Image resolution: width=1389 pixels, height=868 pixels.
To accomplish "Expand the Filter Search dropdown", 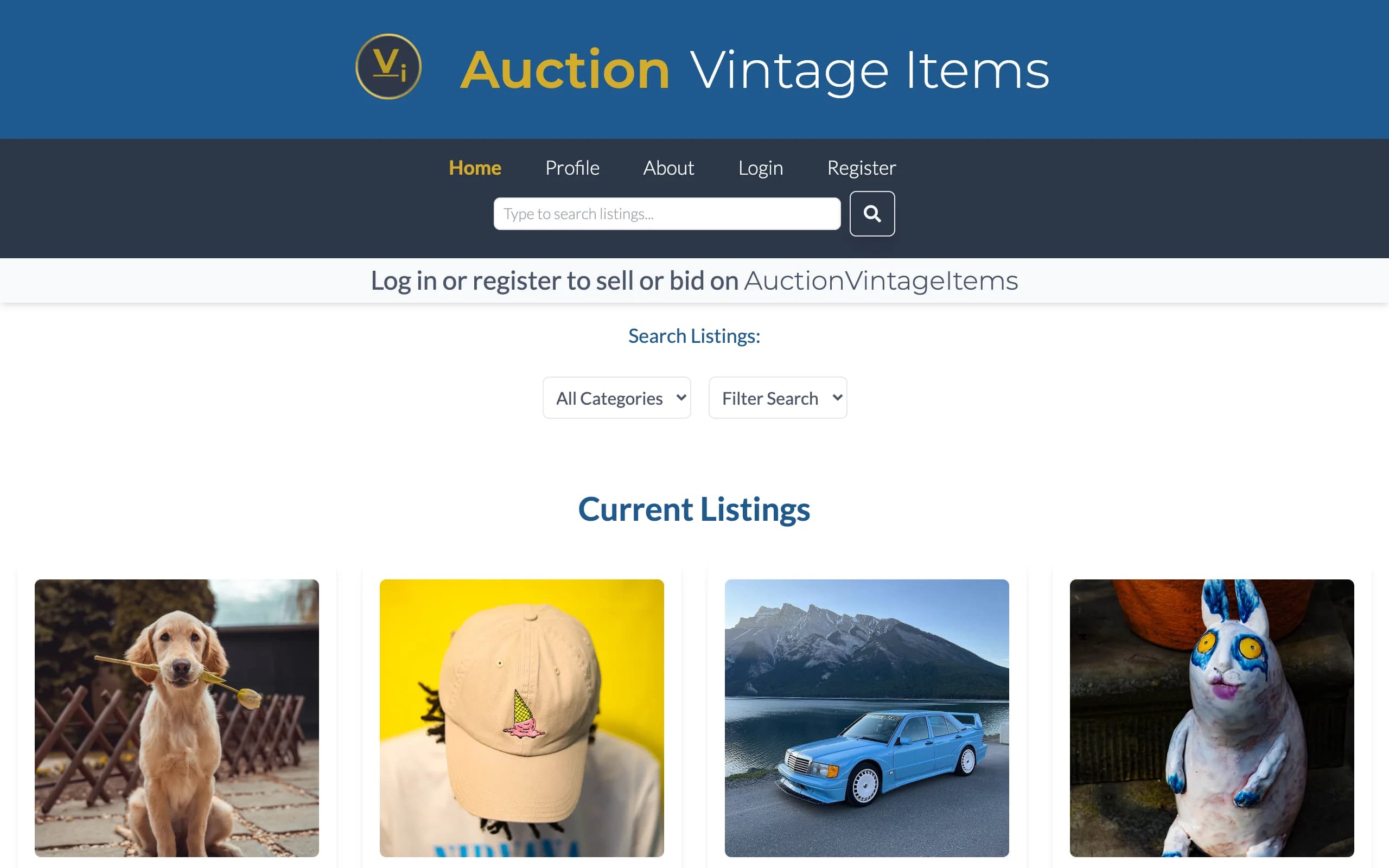I will tap(778, 398).
